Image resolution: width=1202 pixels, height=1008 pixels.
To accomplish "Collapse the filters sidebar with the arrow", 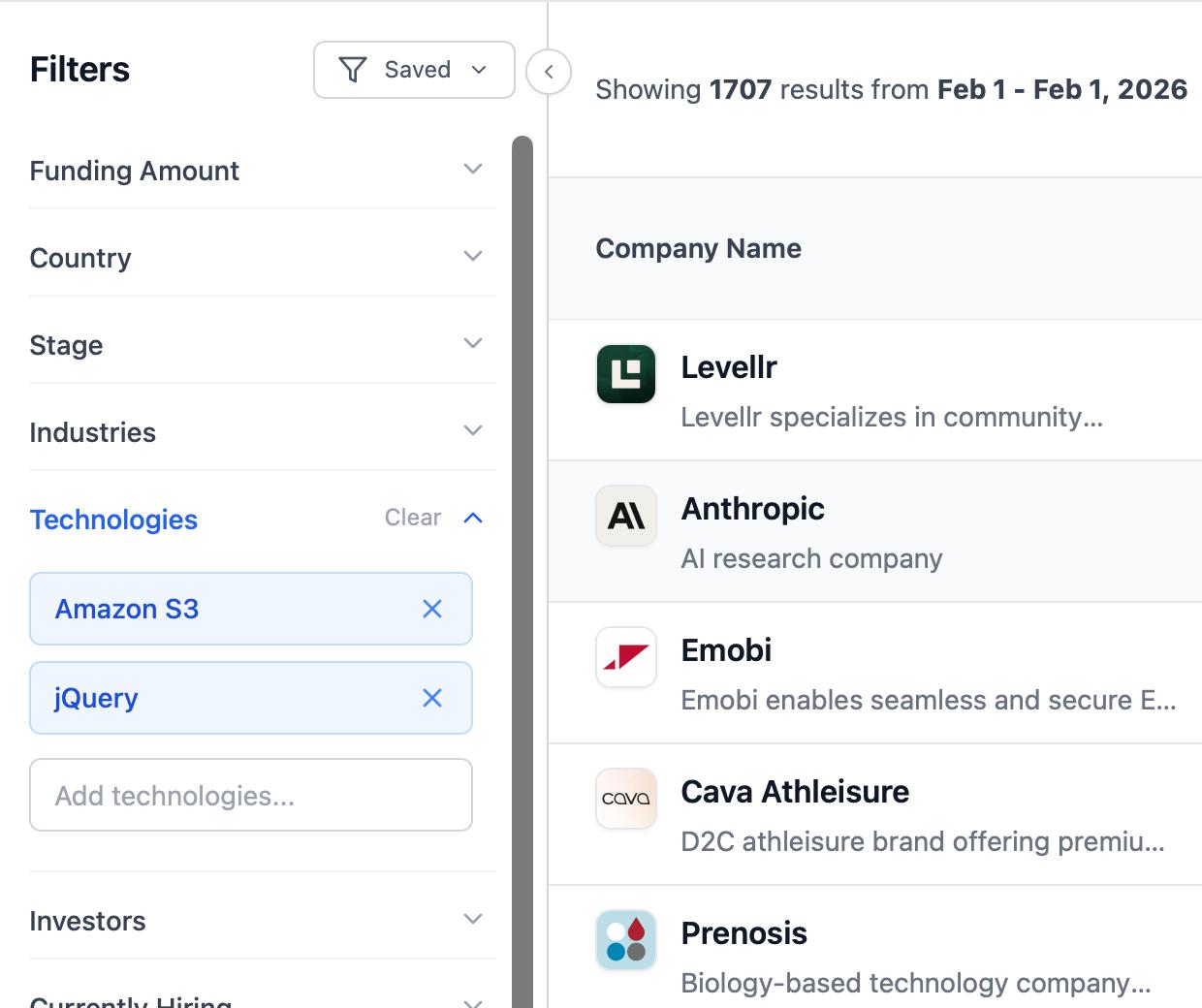I will click(548, 72).
